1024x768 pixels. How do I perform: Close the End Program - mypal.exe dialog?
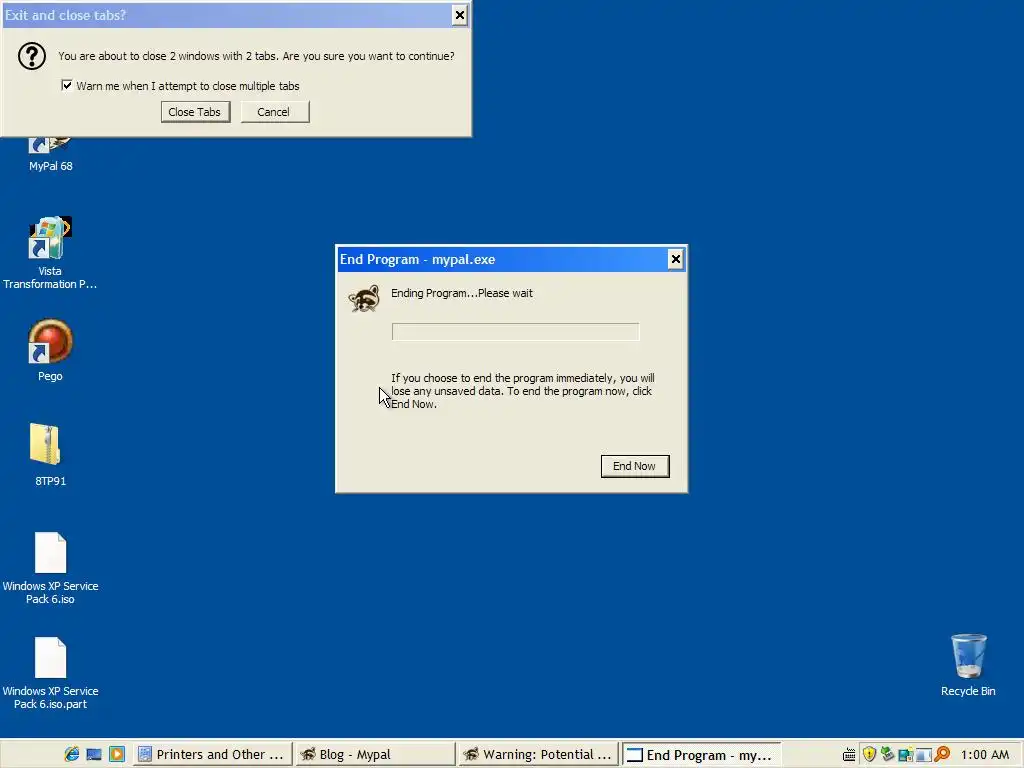[x=675, y=259]
